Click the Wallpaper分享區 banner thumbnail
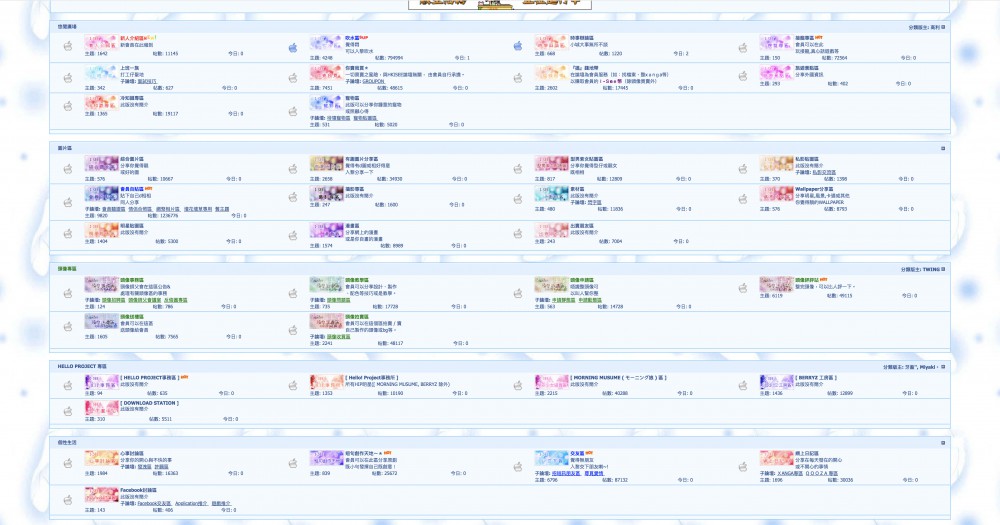 (776, 192)
